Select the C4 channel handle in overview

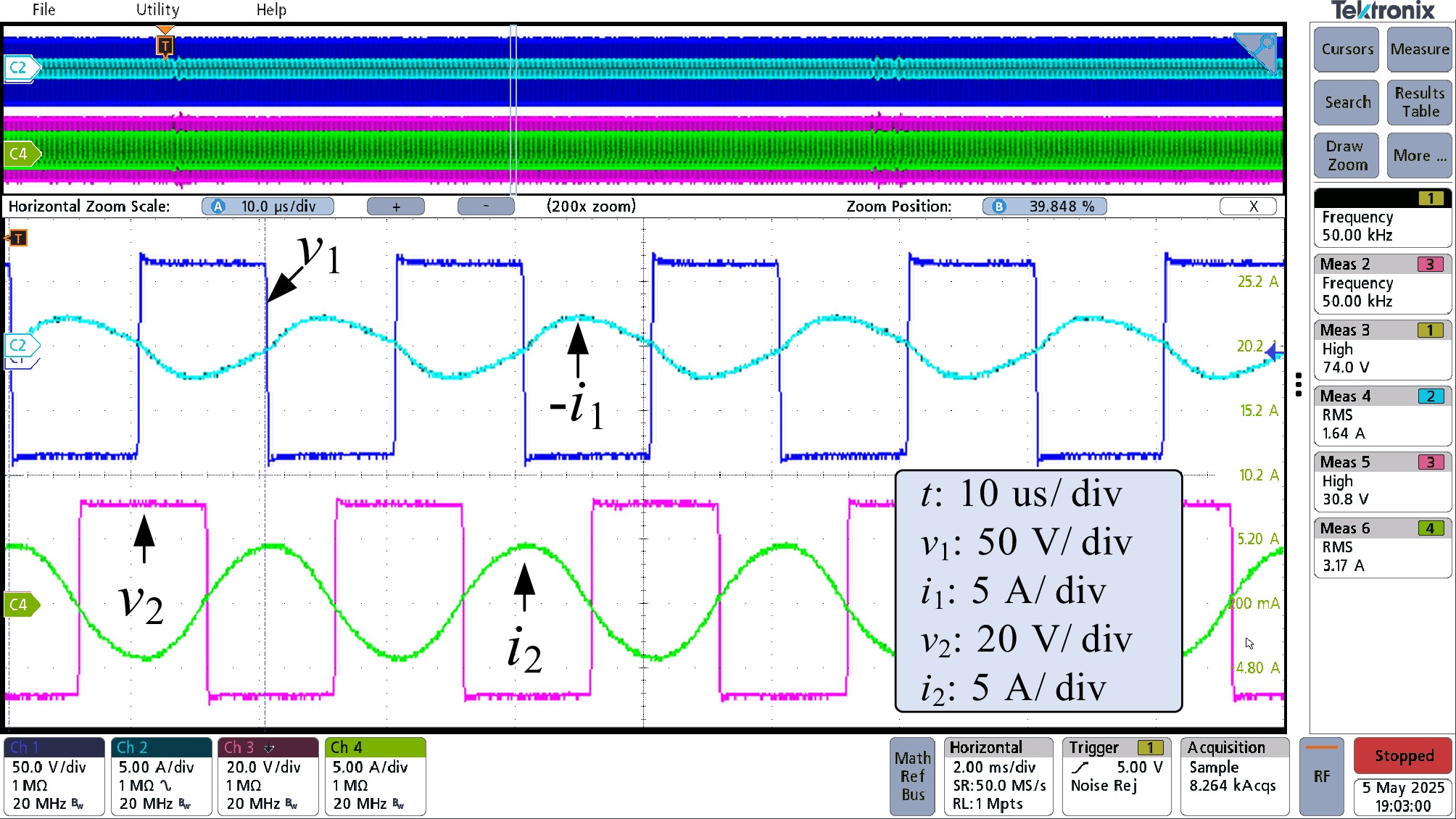[20, 154]
